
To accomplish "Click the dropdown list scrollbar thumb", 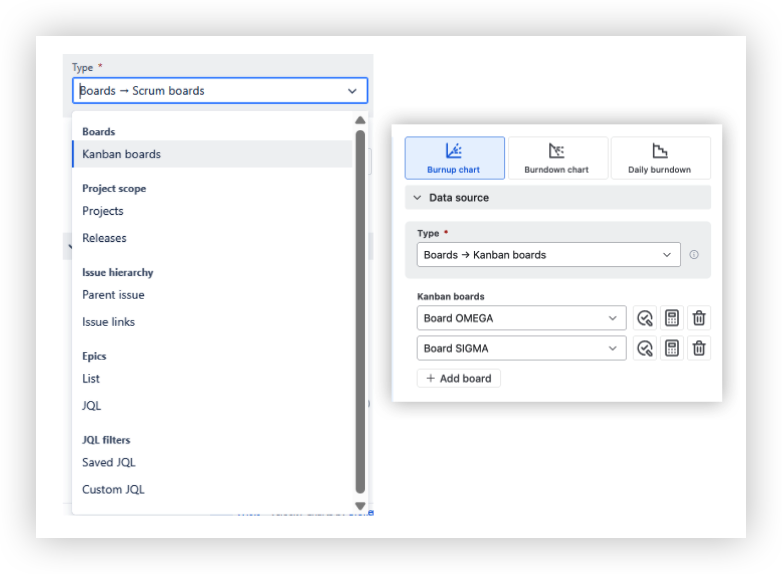I will (360, 312).
